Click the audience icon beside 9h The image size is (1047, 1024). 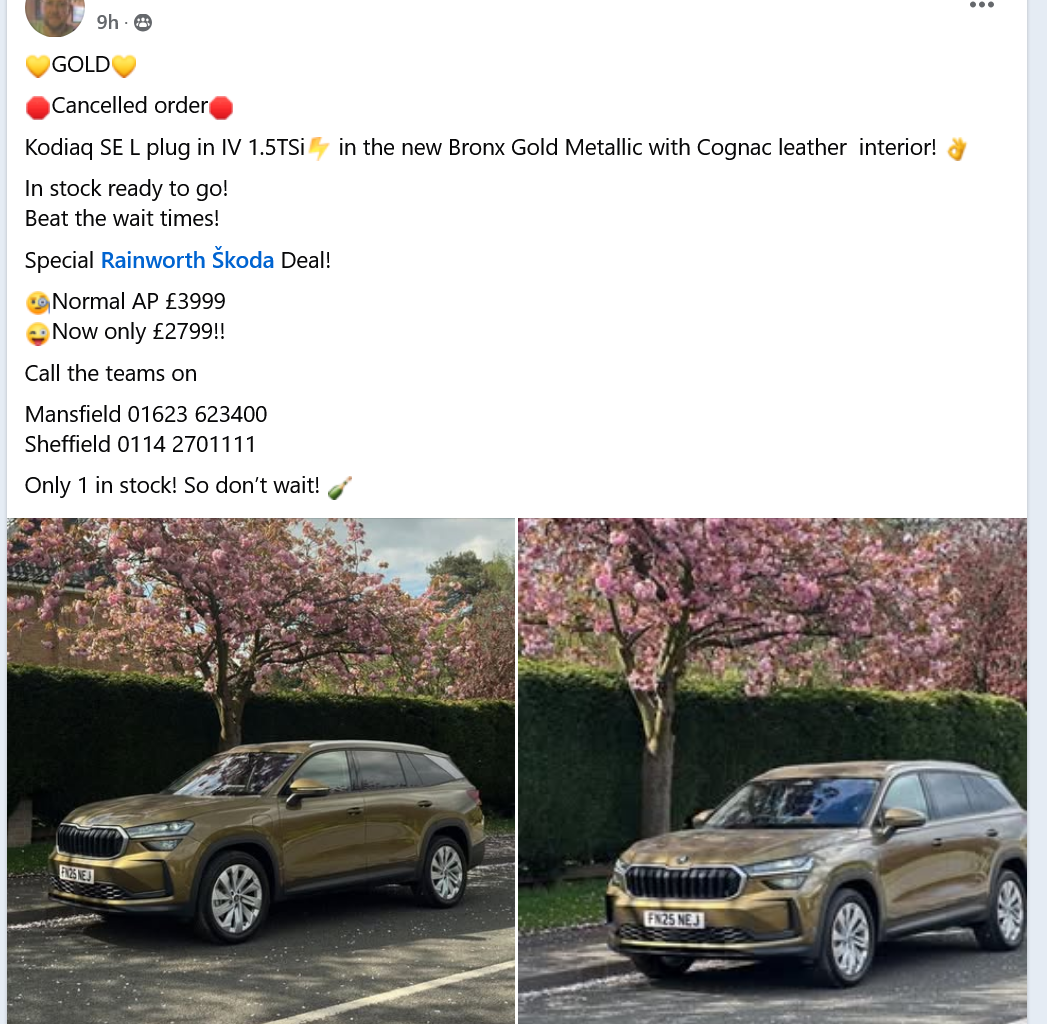(x=143, y=23)
